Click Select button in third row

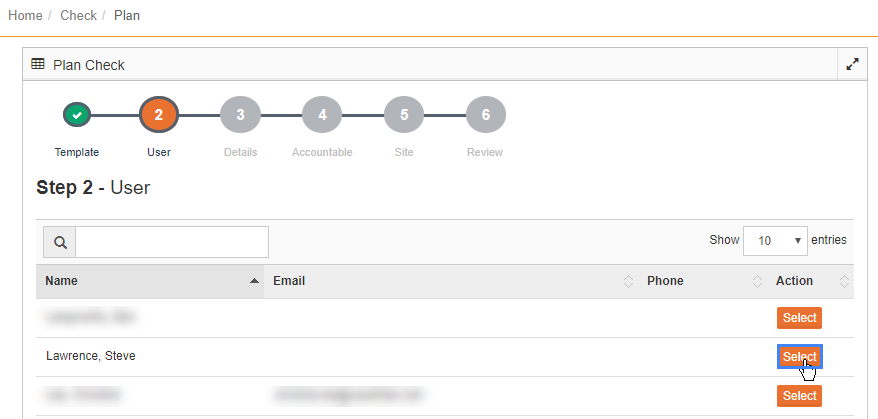coord(800,395)
